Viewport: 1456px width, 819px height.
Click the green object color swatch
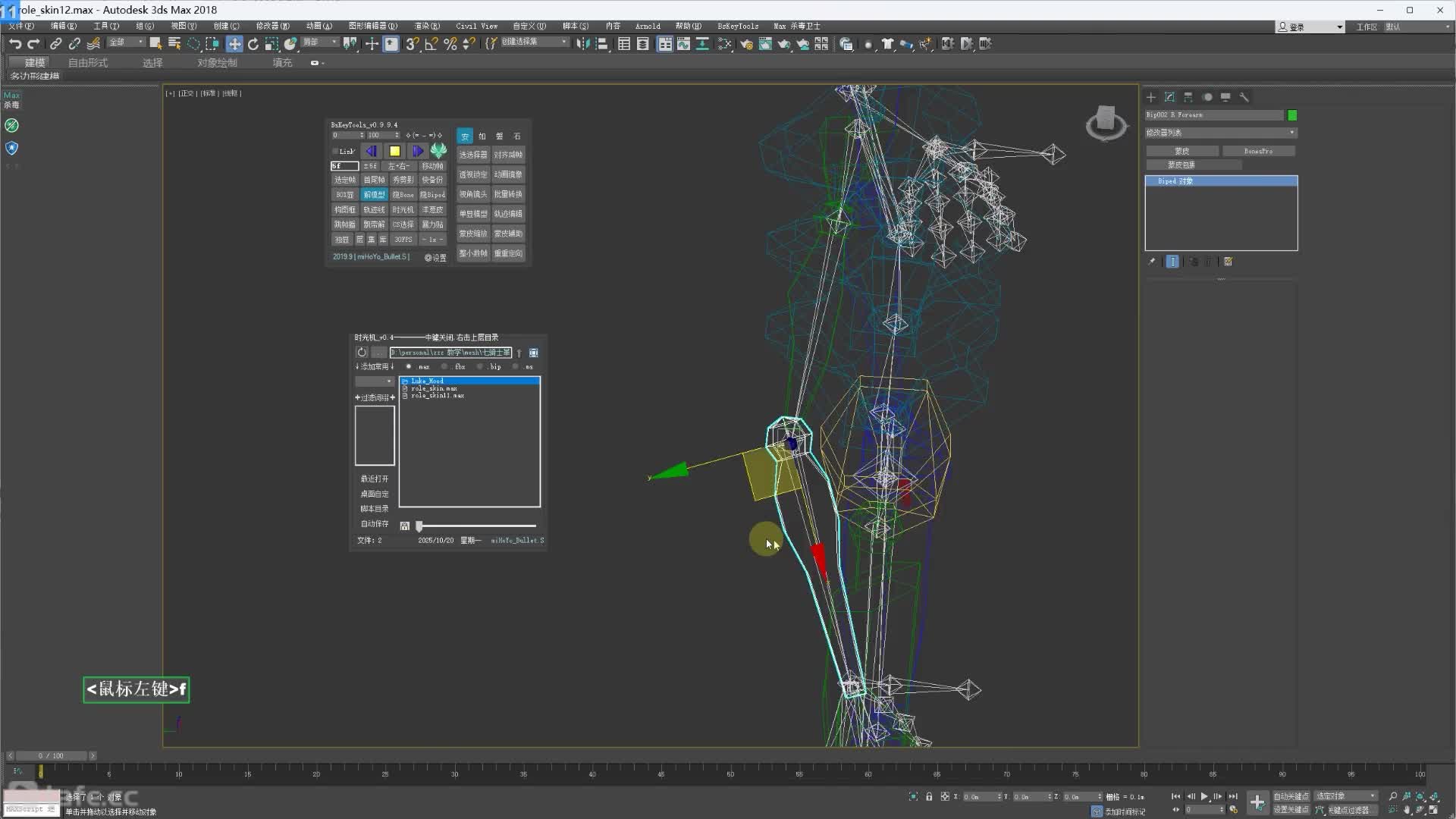pyautogui.click(x=1292, y=115)
